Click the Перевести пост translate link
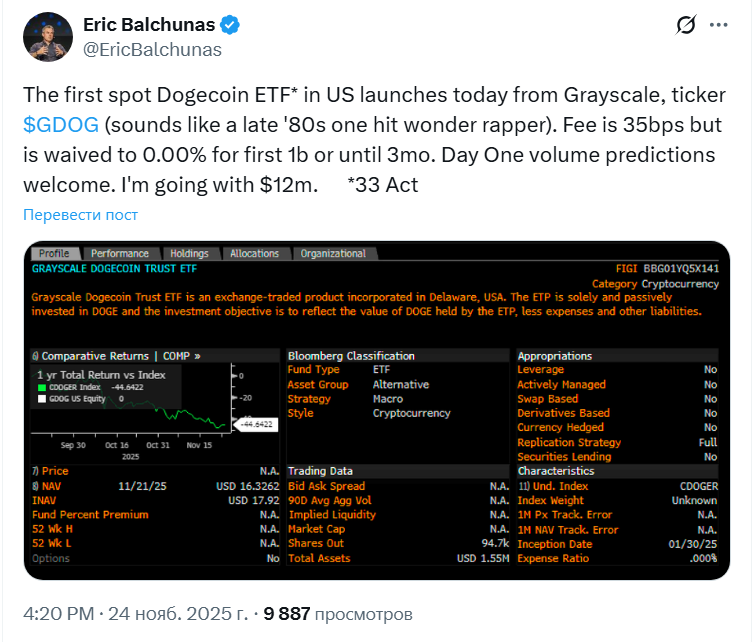The width and height of the screenshot is (753, 642). pos(81,215)
